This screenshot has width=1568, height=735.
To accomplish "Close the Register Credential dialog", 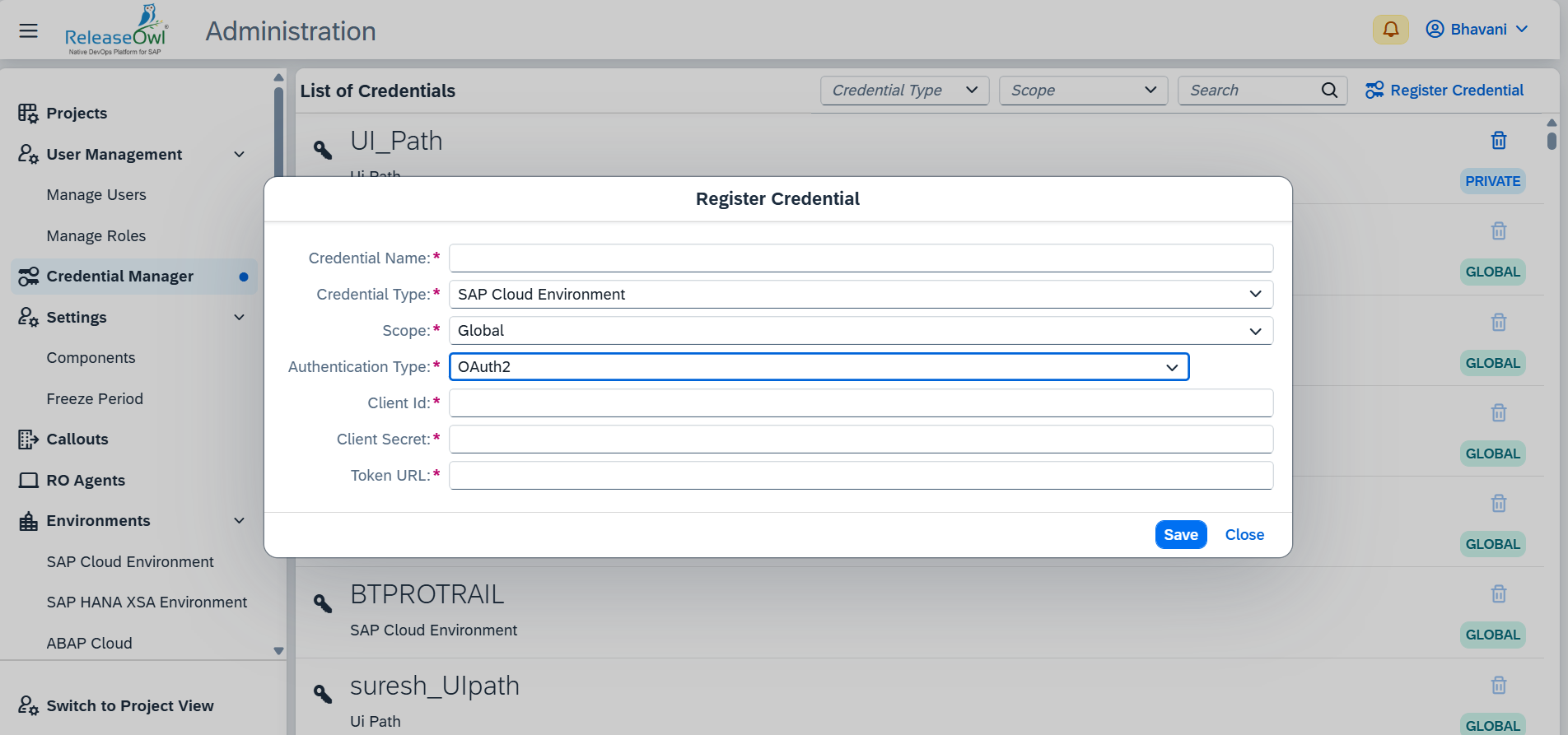I will (1244, 535).
